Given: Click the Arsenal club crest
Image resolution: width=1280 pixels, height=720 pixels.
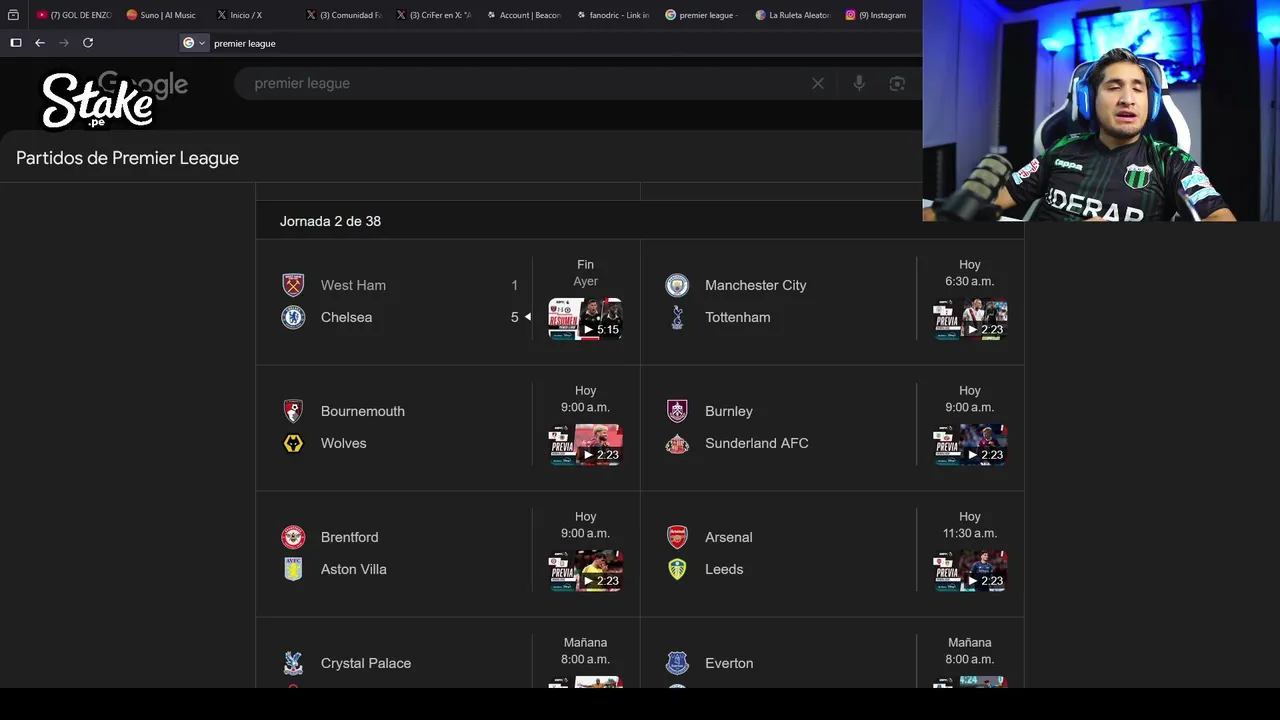Looking at the screenshot, I should (x=677, y=537).
